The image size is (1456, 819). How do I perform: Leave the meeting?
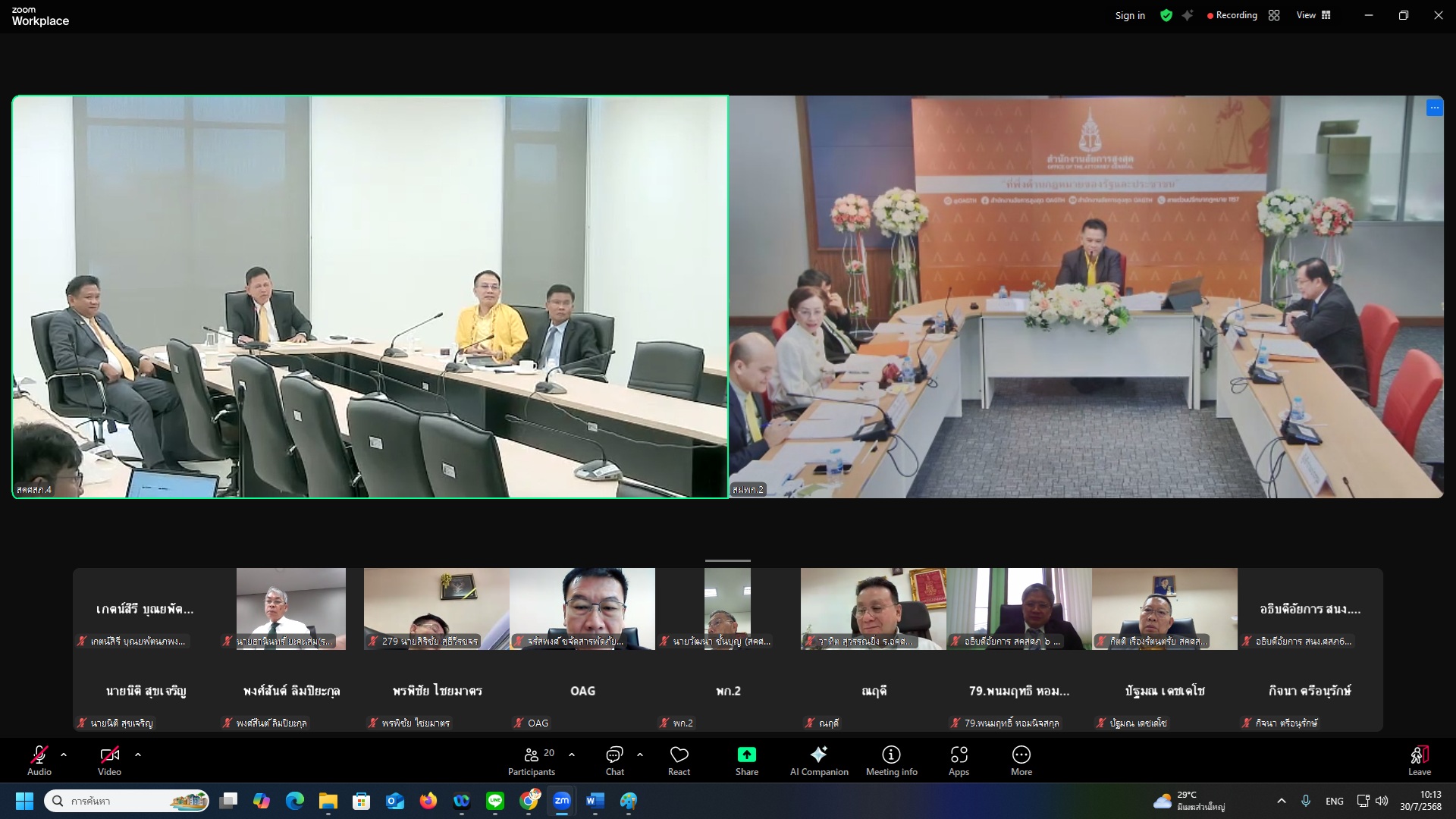pyautogui.click(x=1419, y=755)
